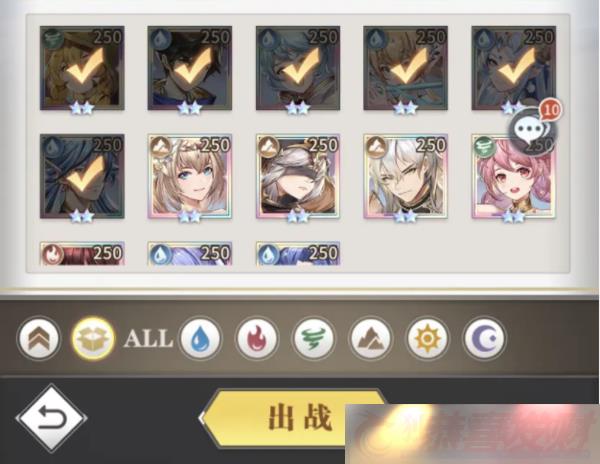Filter heroes by water element
600x464 pixels.
pos(200,339)
